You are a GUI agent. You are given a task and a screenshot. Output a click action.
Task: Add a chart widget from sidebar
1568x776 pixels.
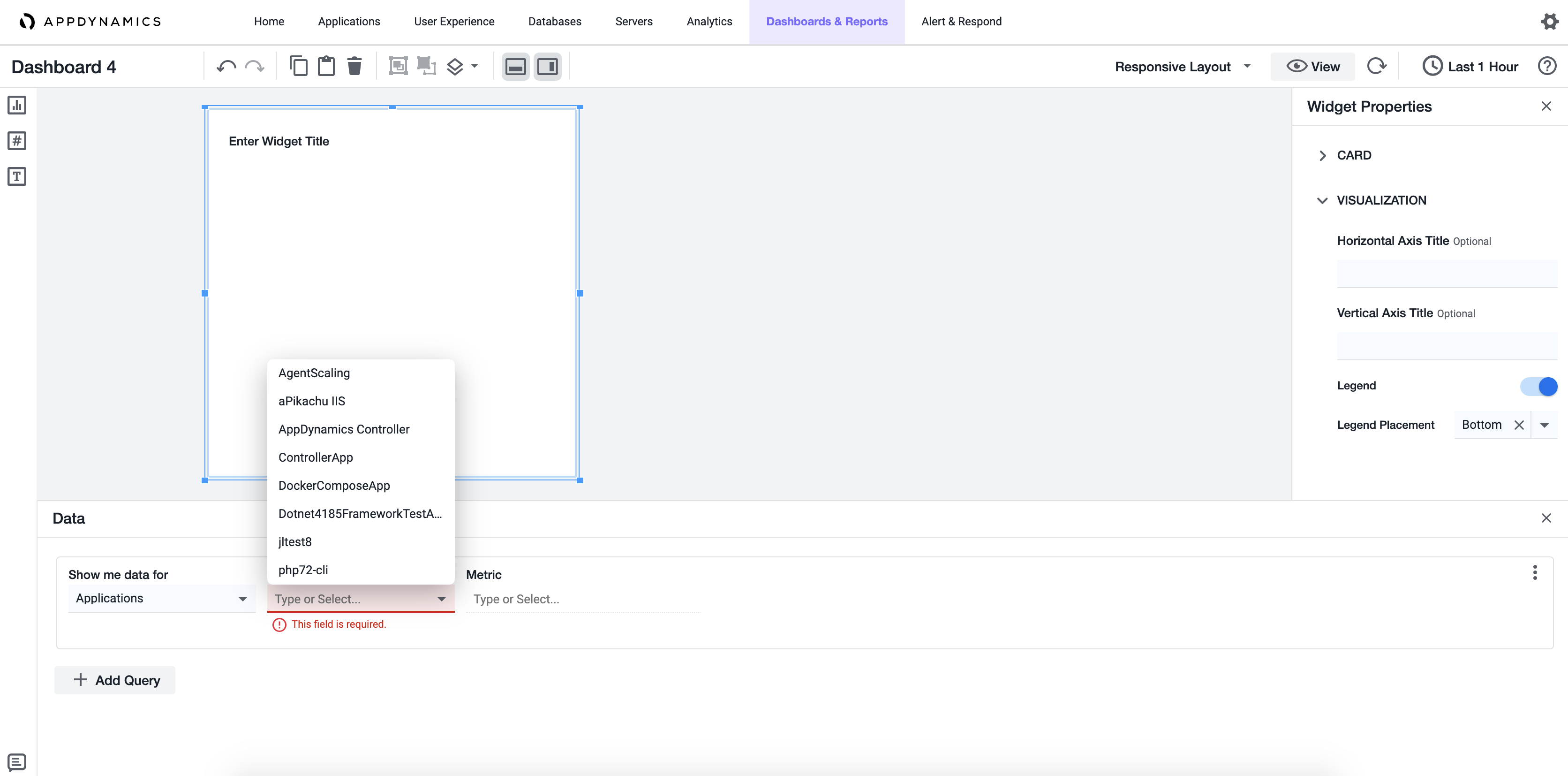17,106
